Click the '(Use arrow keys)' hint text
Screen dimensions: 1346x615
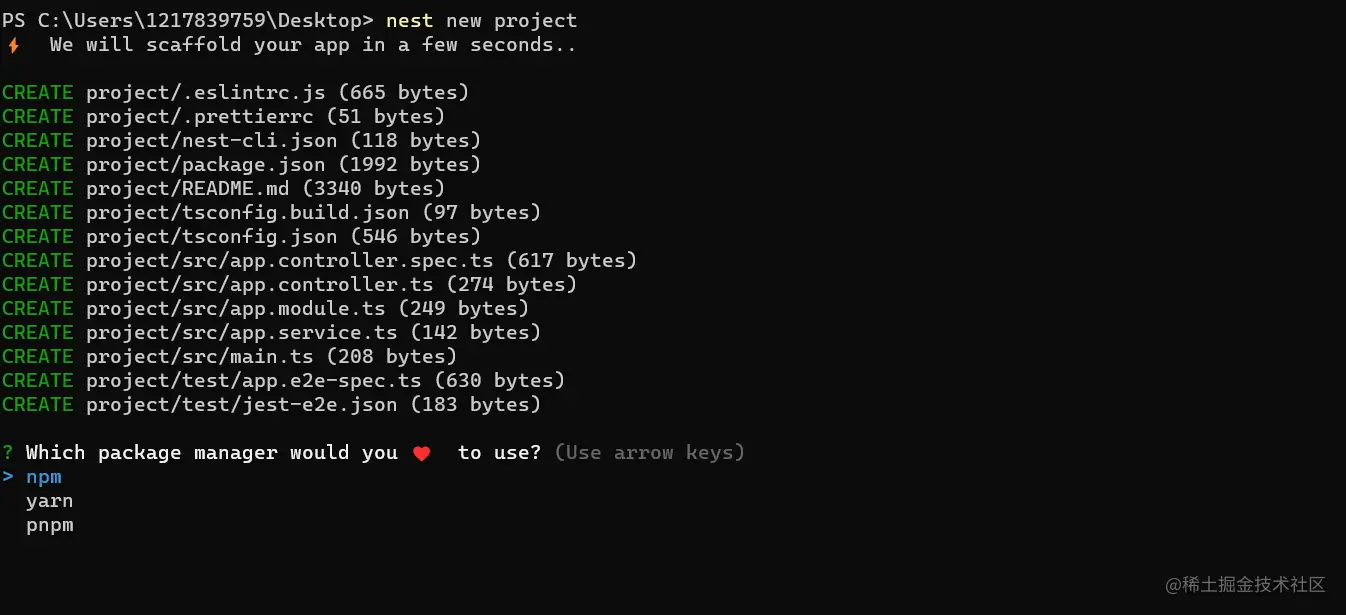click(x=649, y=453)
